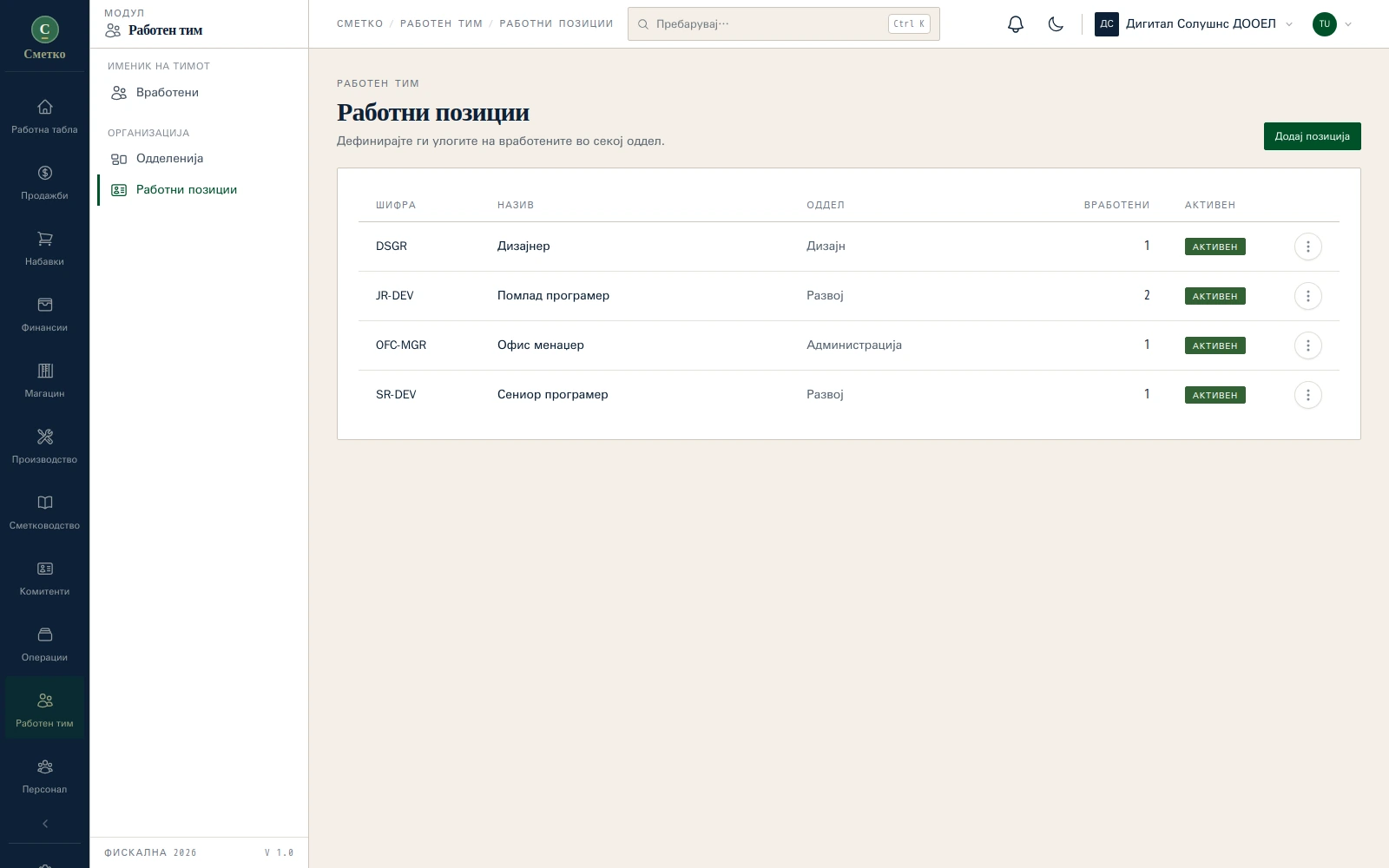Select the Администрација department cell
1389x868 pixels.
854,345
